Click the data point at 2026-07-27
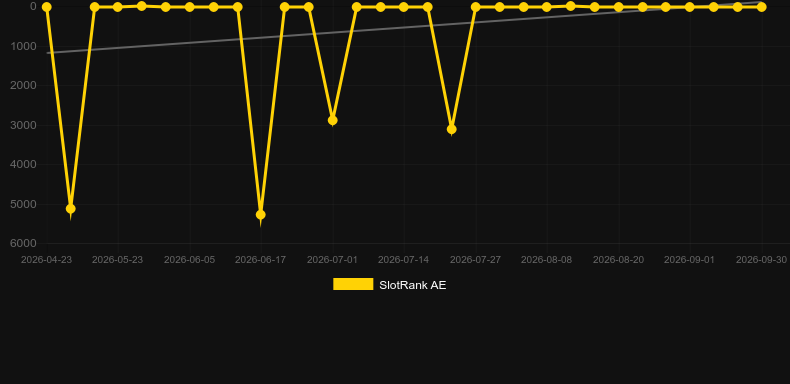 click(475, 7)
